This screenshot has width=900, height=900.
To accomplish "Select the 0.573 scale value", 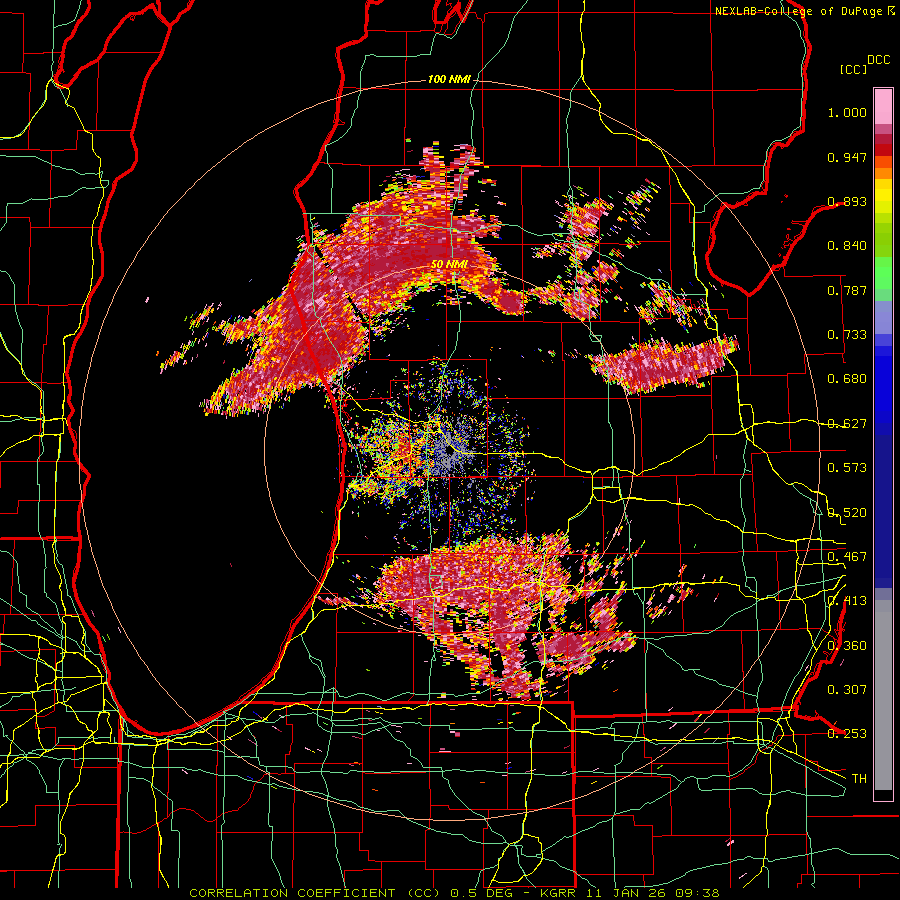I will click(847, 467).
